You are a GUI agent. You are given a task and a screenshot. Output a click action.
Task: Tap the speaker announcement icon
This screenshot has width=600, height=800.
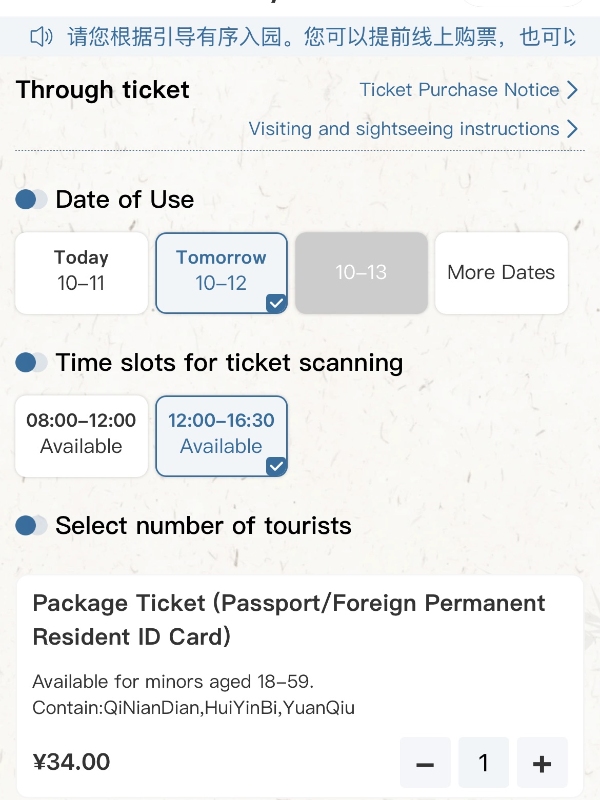41,38
